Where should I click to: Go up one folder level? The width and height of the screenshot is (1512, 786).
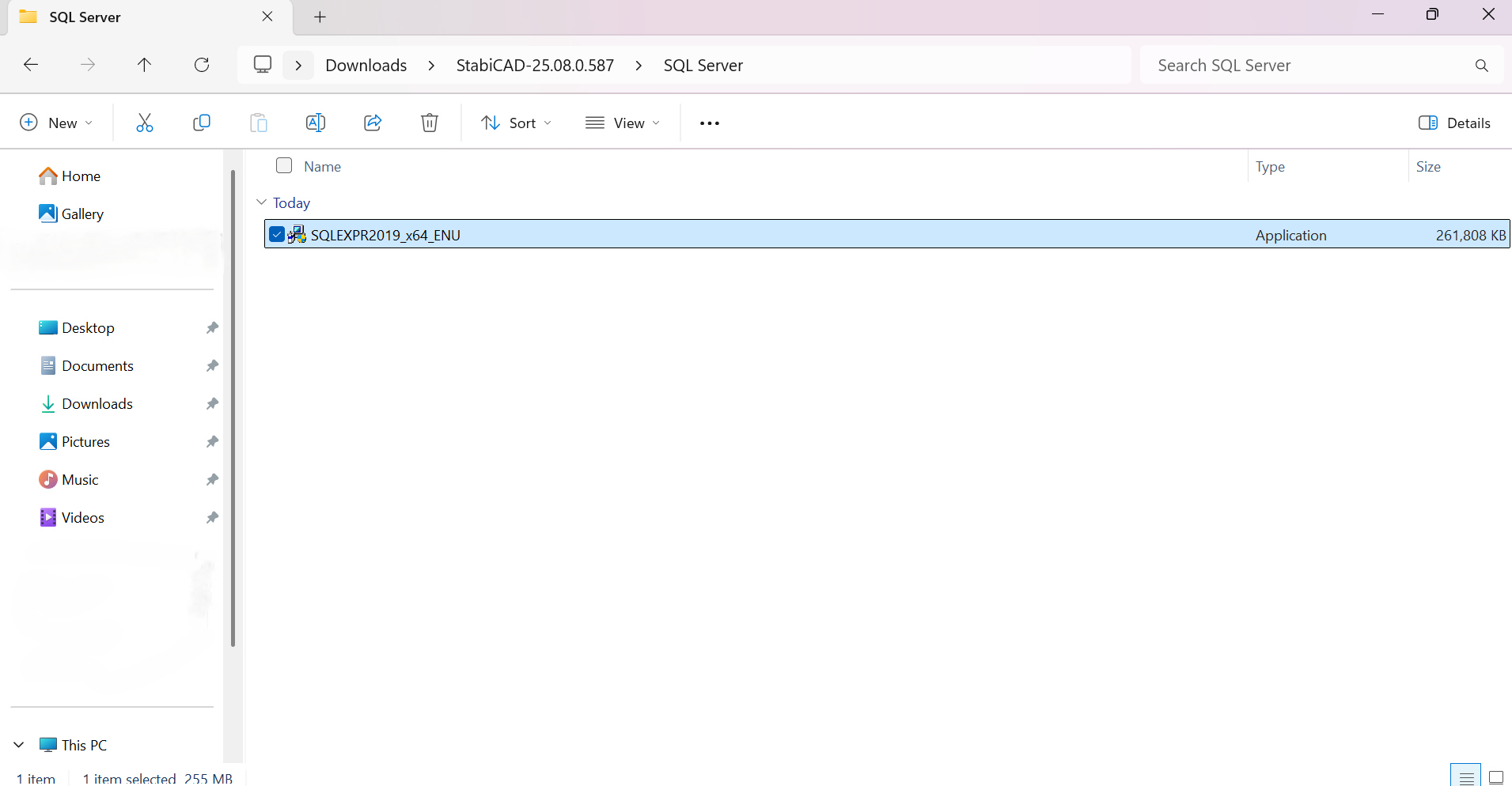pos(144,65)
